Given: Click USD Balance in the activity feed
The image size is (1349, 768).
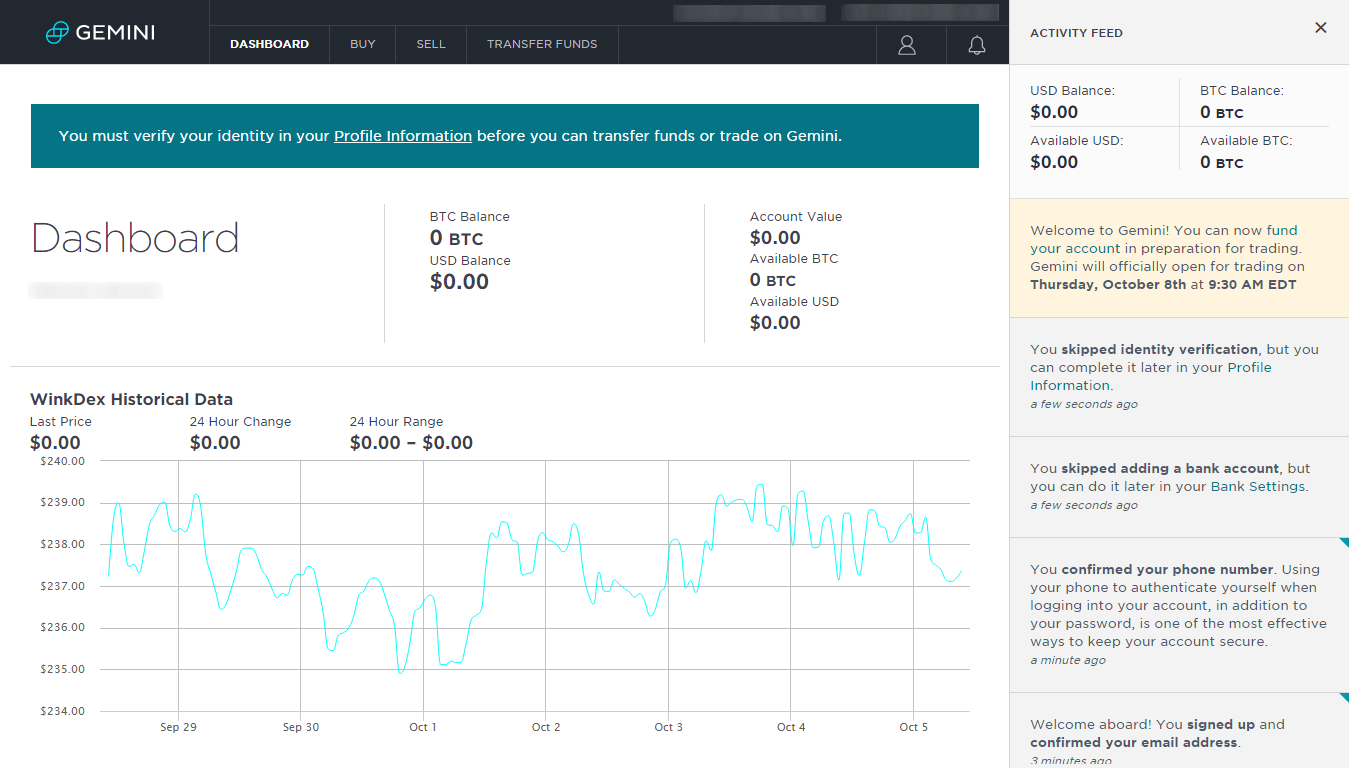Looking at the screenshot, I should click(x=1072, y=90).
